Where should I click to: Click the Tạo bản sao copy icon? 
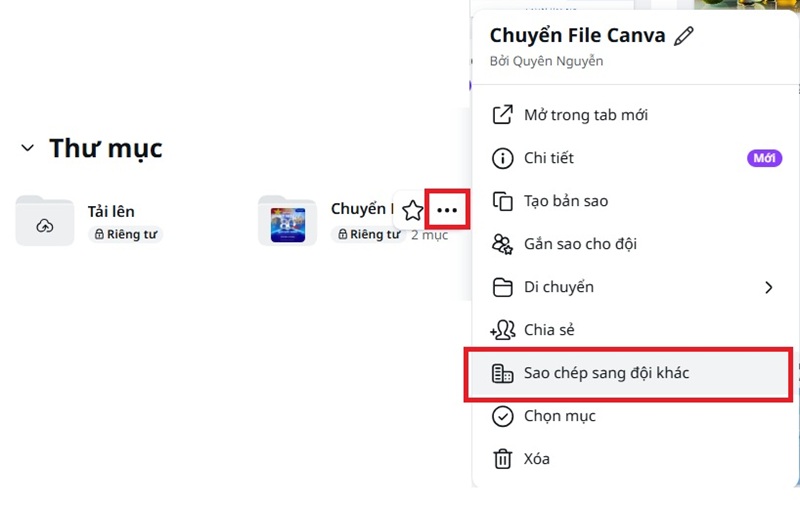click(x=503, y=201)
